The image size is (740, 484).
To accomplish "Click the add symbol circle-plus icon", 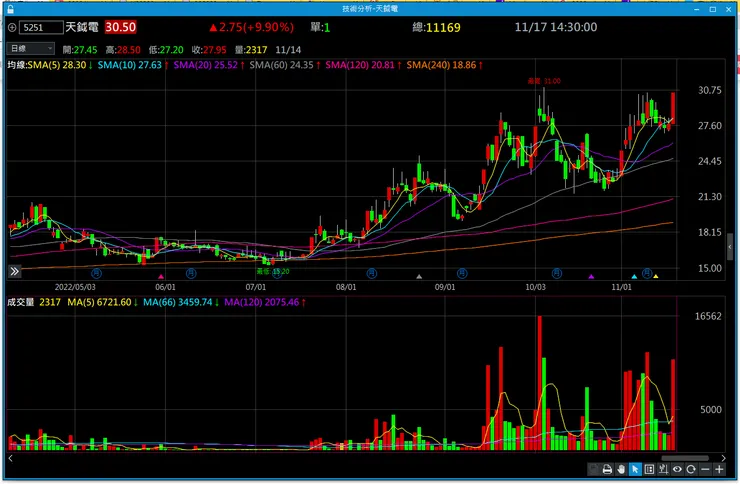I will [x=12, y=27].
